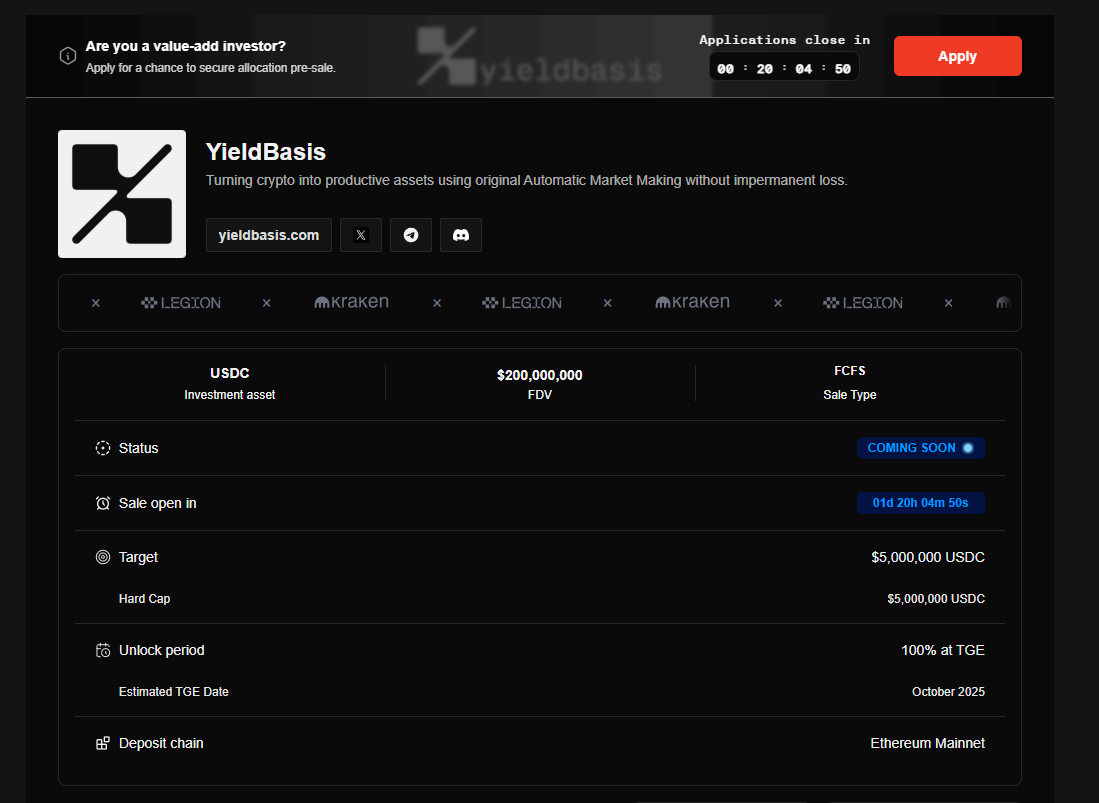Viewport: 1099px width, 803px height.
Task: Click 'Apply for a chance to secure allocation' text
Action: click(x=211, y=68)
